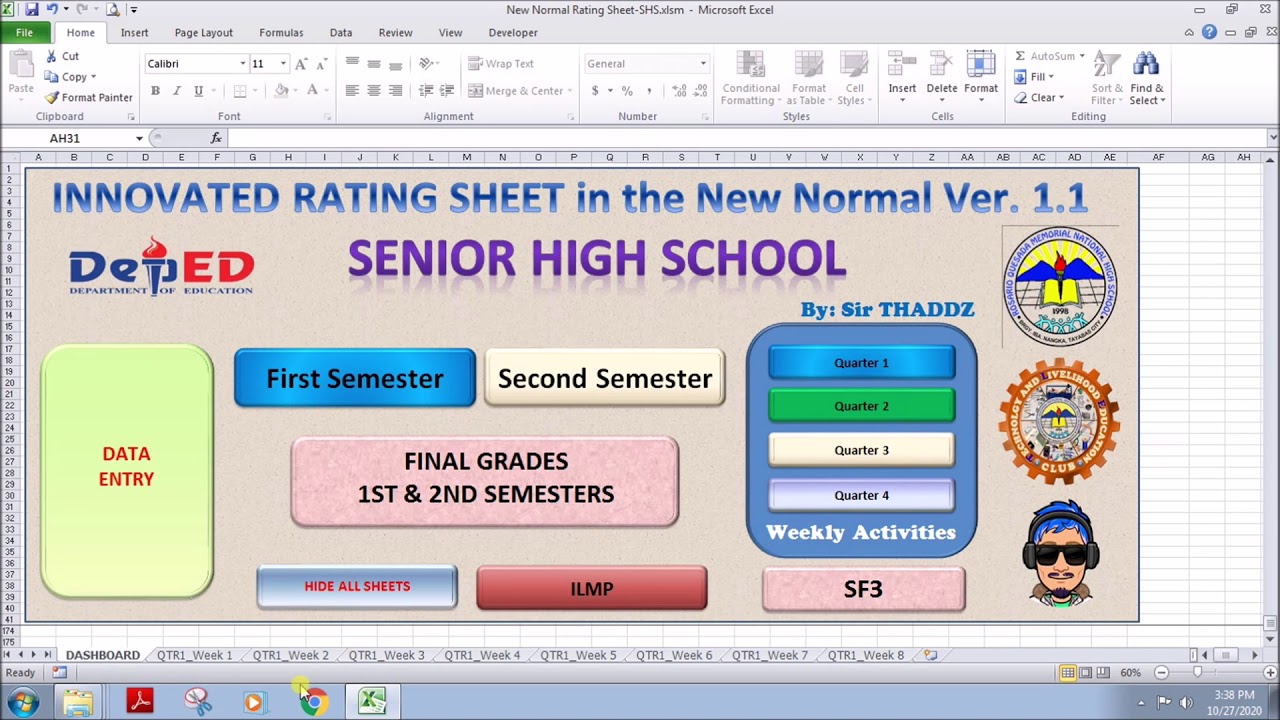This screenshot has height=720, width=1280.
Task: Toggle Bold formatting
Action: (x=155, y=91)
